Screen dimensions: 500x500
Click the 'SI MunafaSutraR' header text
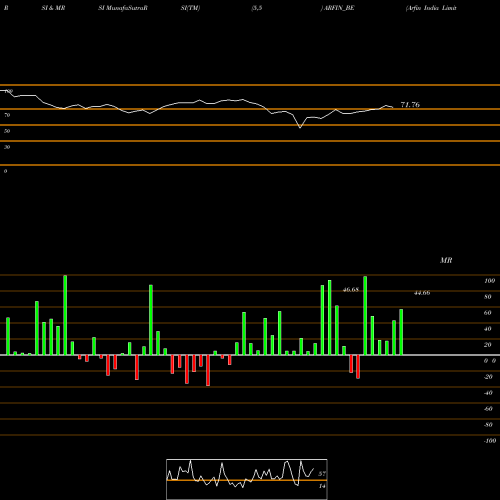pyautogui.click(x=123, y=8)
